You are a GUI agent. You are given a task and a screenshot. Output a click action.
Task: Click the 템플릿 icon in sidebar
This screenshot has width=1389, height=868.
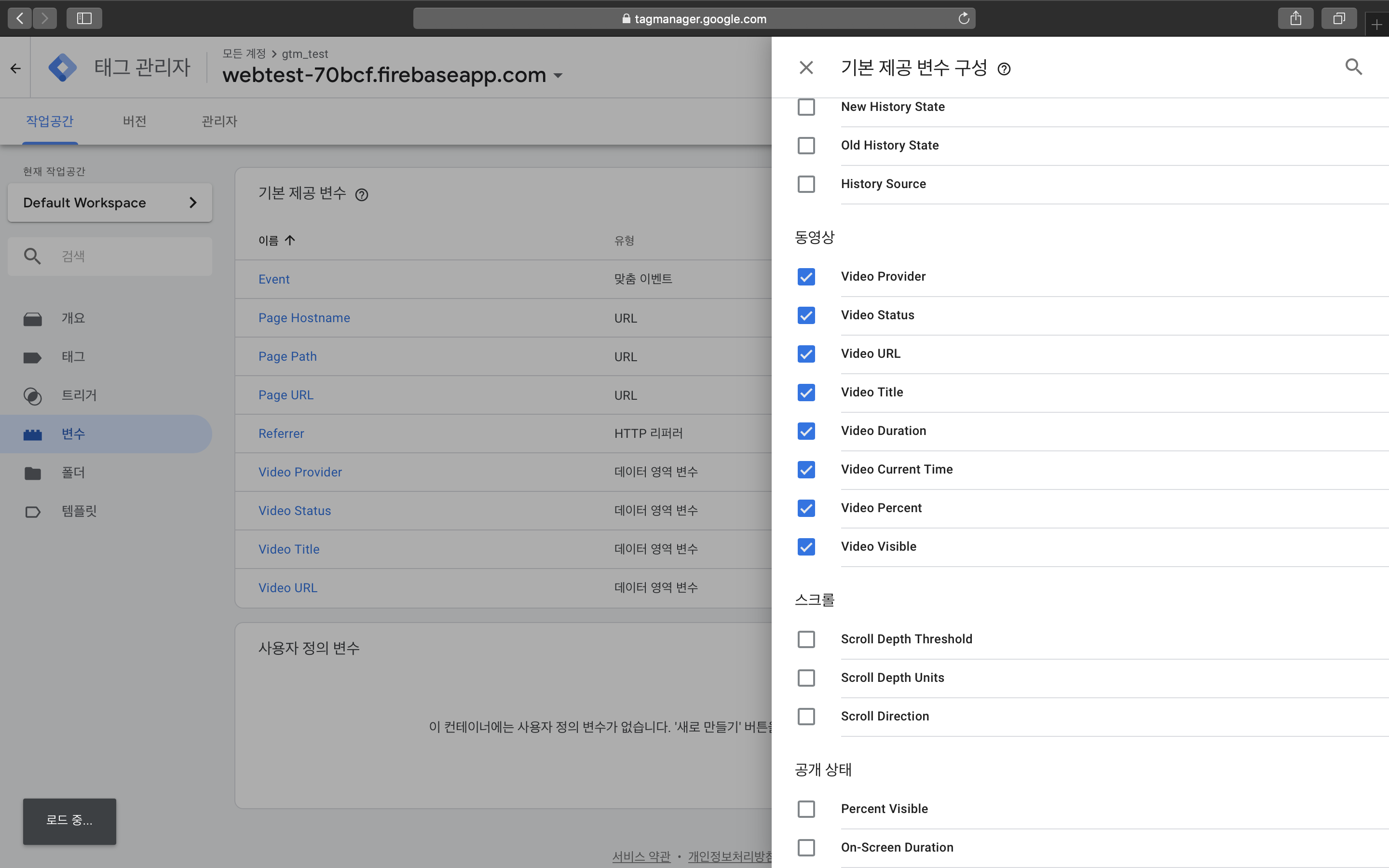point(33,512)
